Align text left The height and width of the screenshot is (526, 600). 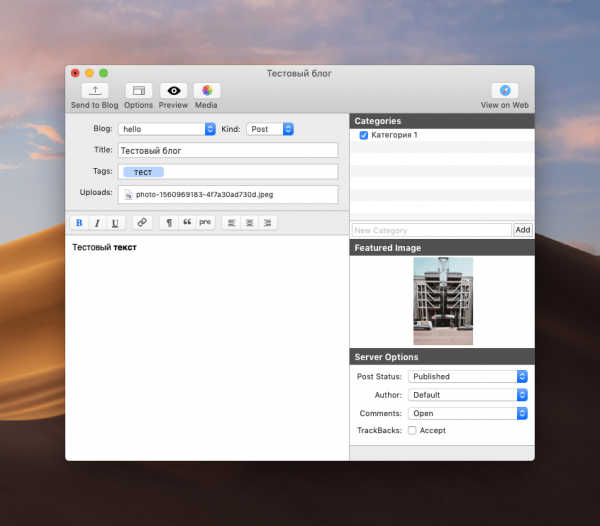pyautogui.click(x=232, y=223)
